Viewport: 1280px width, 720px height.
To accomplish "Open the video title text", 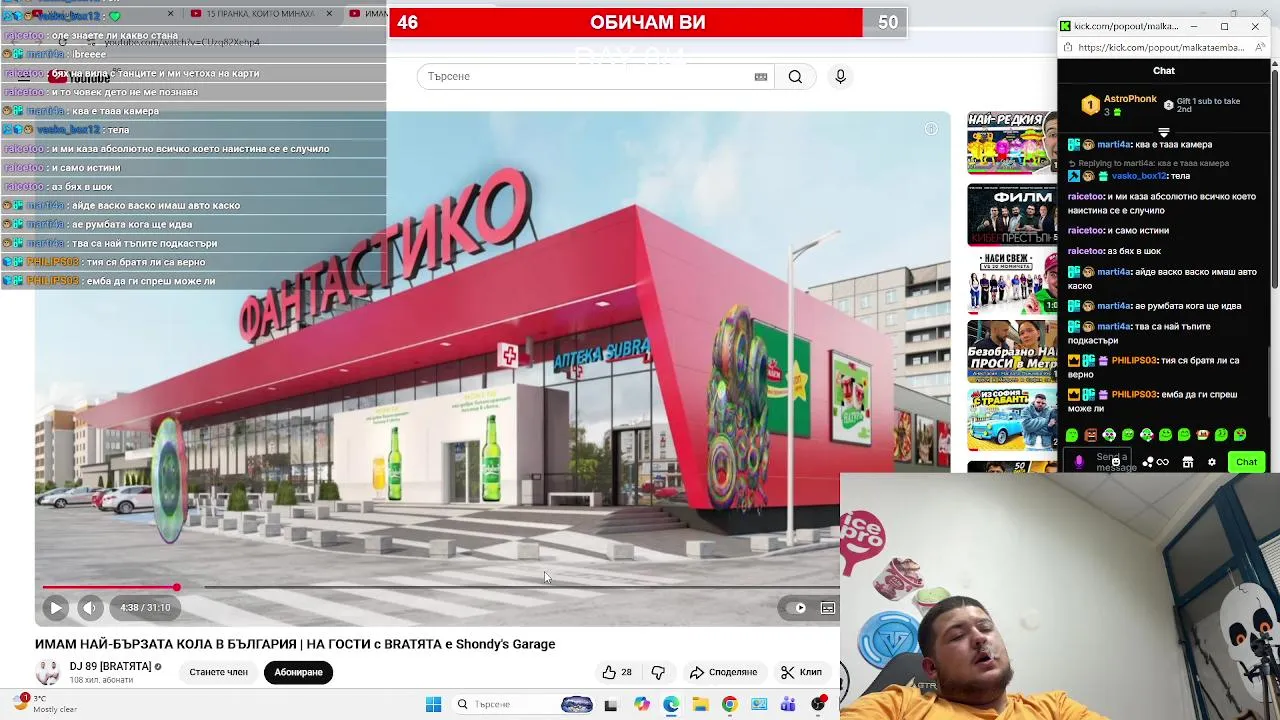I will (295, 644).
